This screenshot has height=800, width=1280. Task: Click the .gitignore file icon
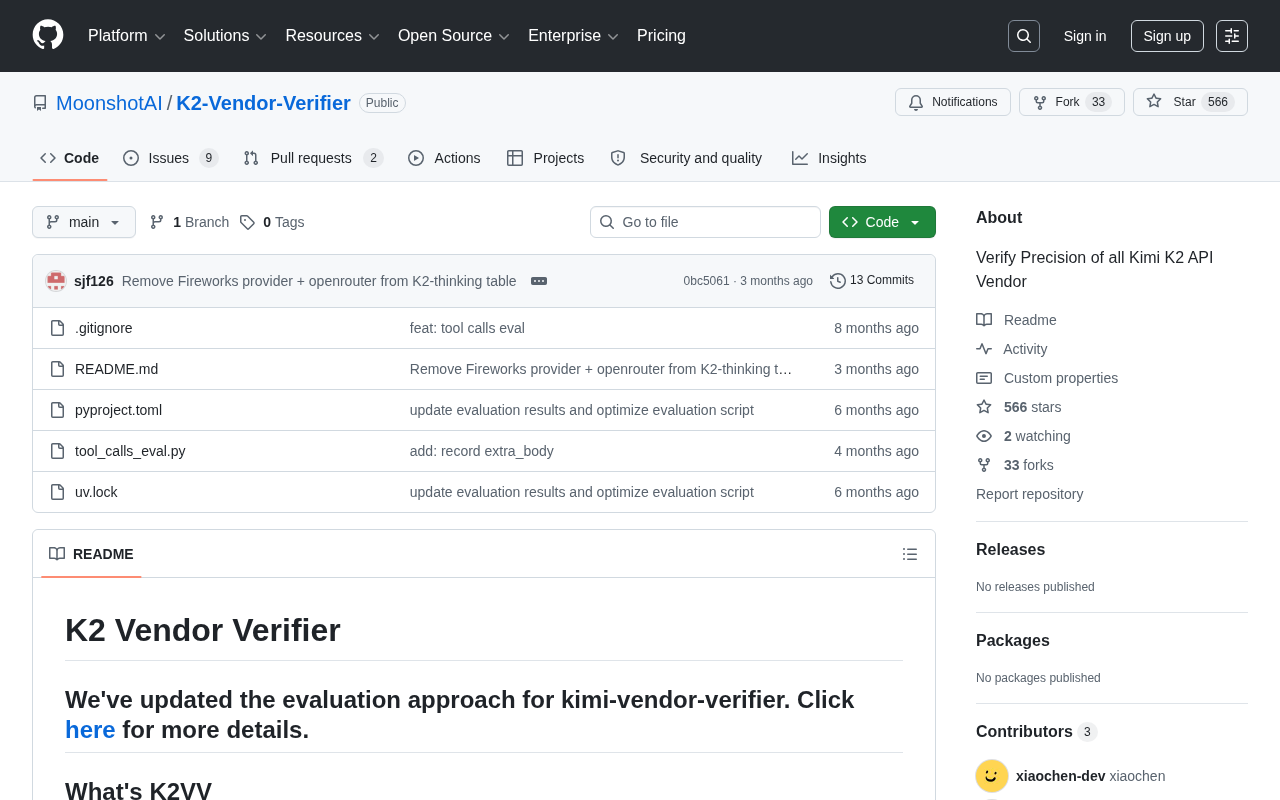click(x=57, y=328)
